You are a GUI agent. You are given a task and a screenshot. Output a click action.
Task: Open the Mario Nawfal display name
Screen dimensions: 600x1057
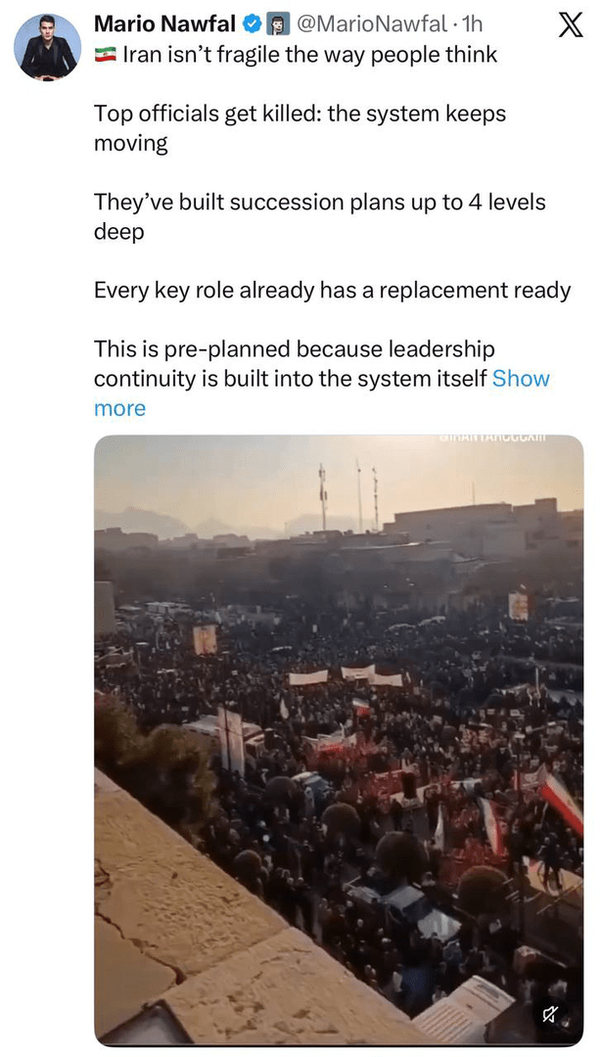click(166, 24)
